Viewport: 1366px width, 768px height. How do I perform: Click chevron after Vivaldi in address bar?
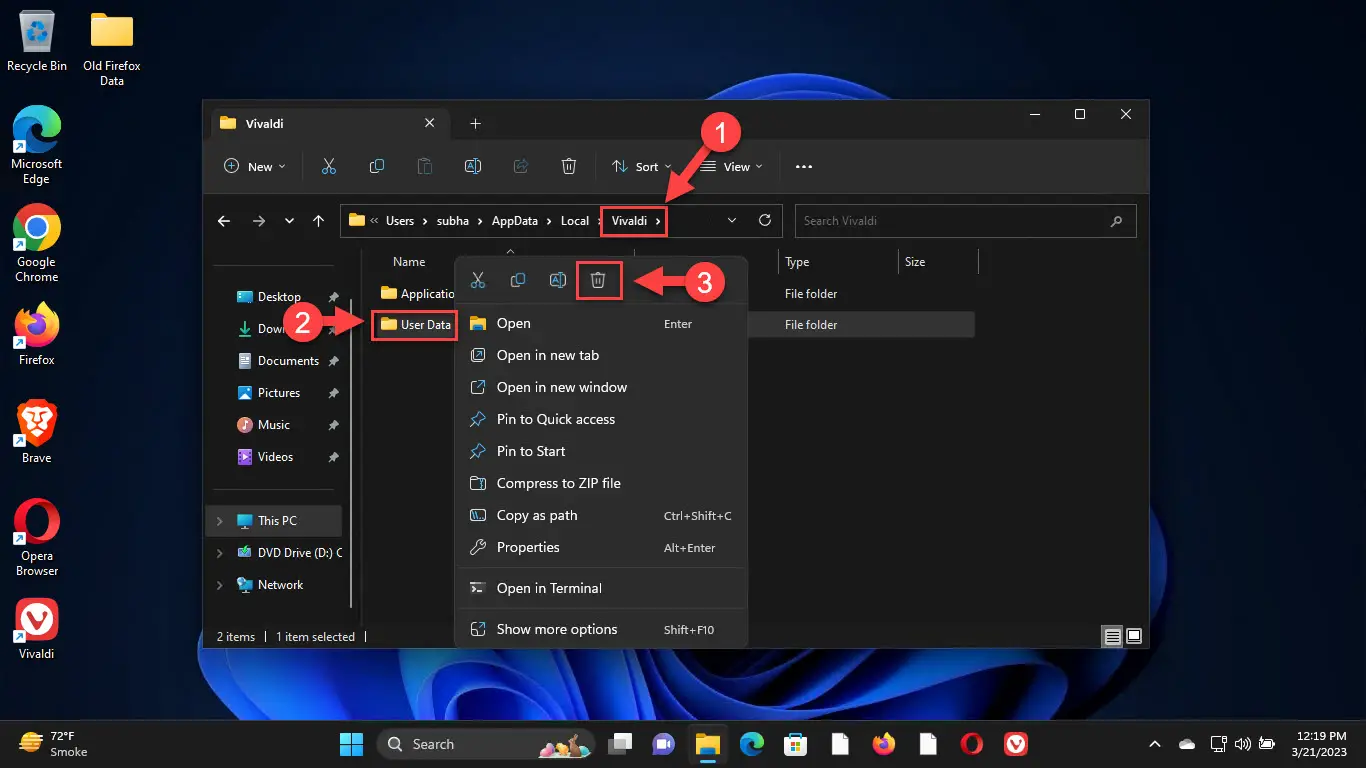658,221
